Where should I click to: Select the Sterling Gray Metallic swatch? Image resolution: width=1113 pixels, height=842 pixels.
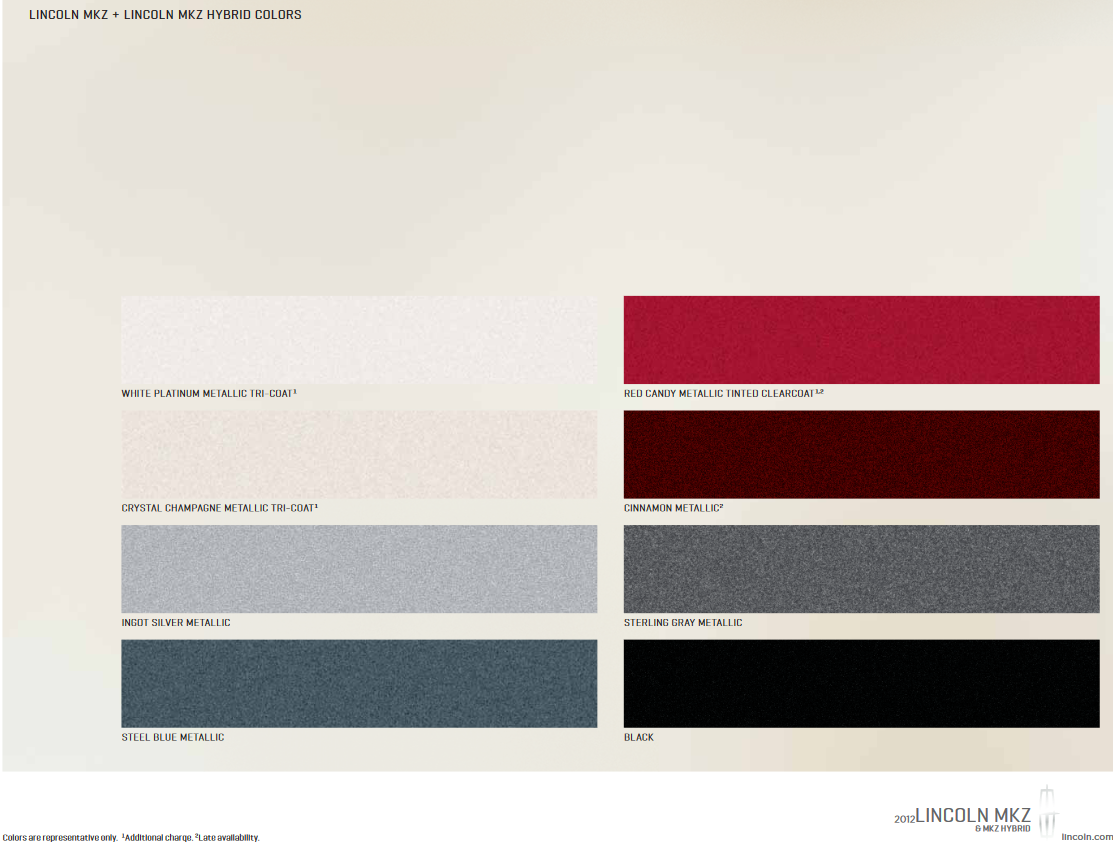click(x=862, y=569)
